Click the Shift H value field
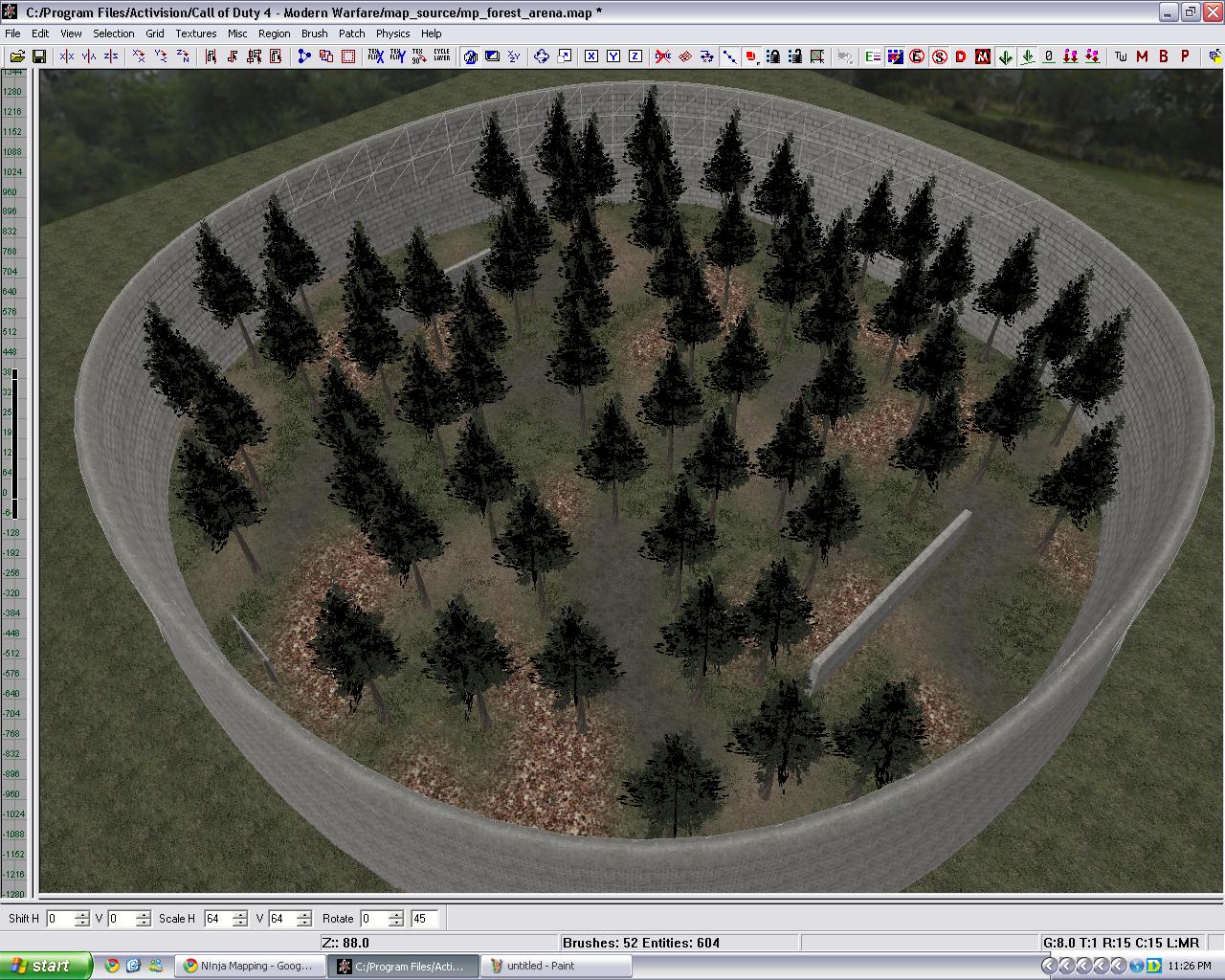This screenshot has width=1225, height=980. click(59, 919)
